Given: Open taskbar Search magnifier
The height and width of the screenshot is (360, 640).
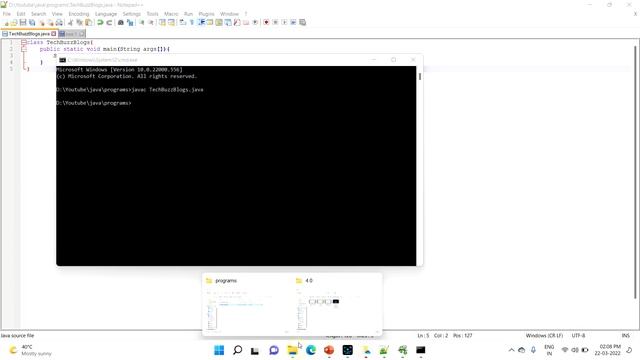Looking at the screenshot, I should [x=237, y=350].
